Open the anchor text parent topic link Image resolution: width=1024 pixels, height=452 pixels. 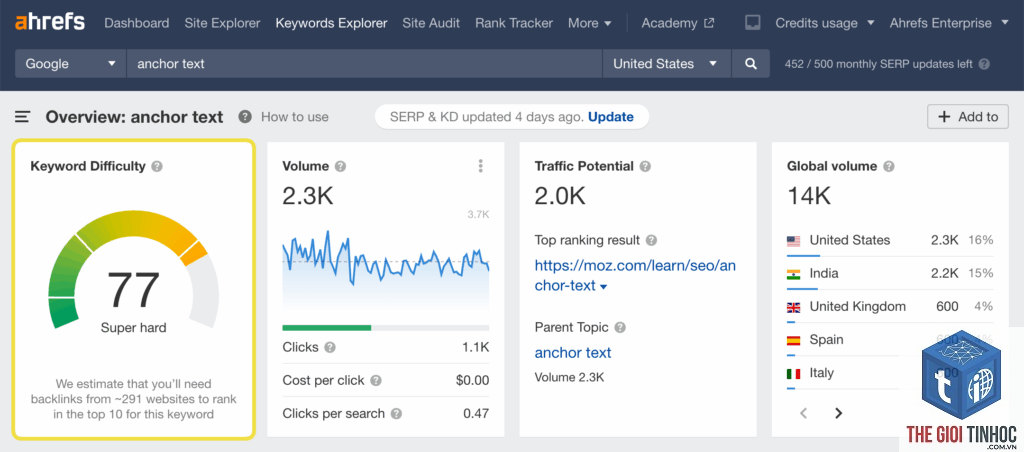pos(573,353)
